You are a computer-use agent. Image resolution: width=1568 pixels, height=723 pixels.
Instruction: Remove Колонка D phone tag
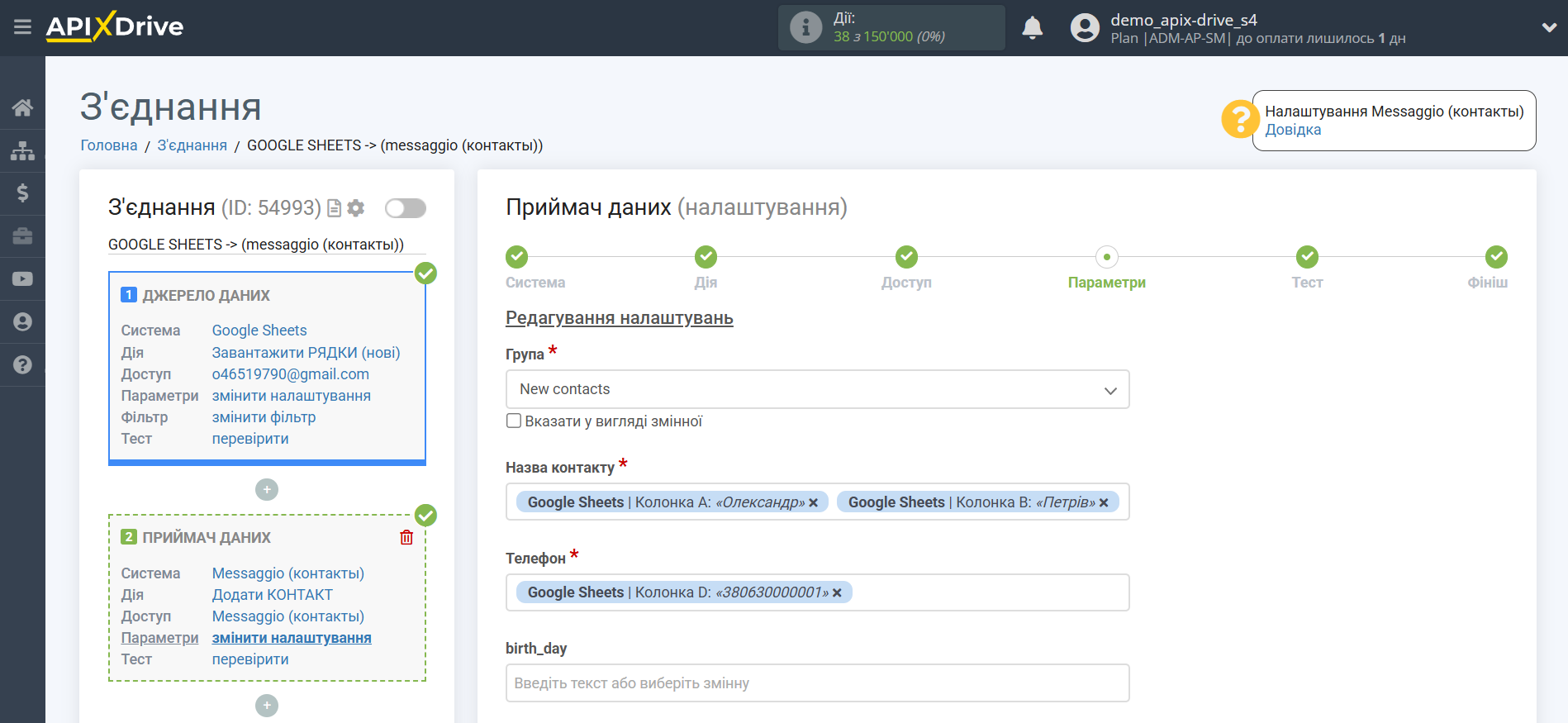point(837,592)
